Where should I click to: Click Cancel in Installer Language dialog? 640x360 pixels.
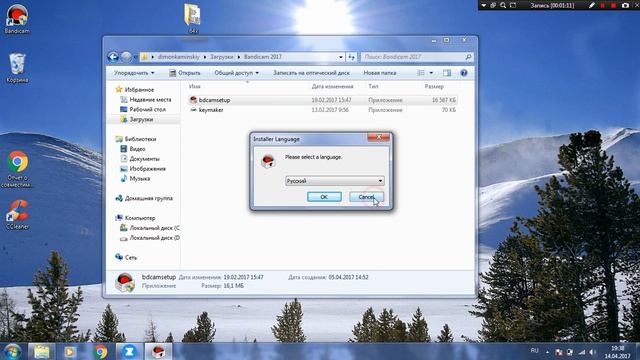[x=366, y=197]
